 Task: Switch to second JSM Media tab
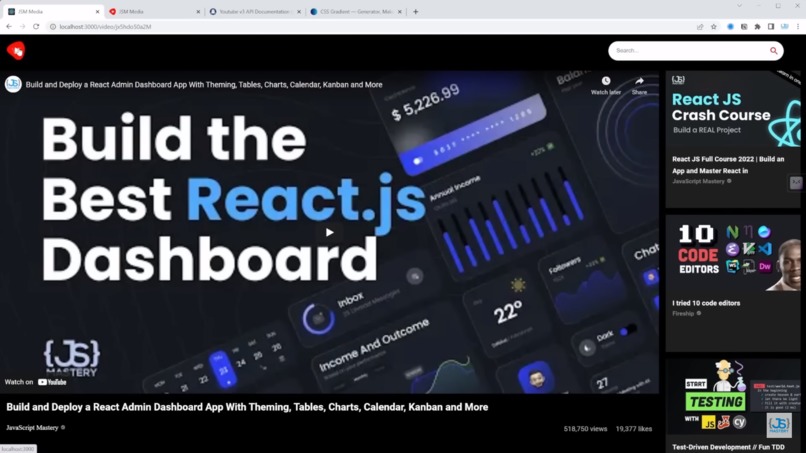click(x=153, y=11)
